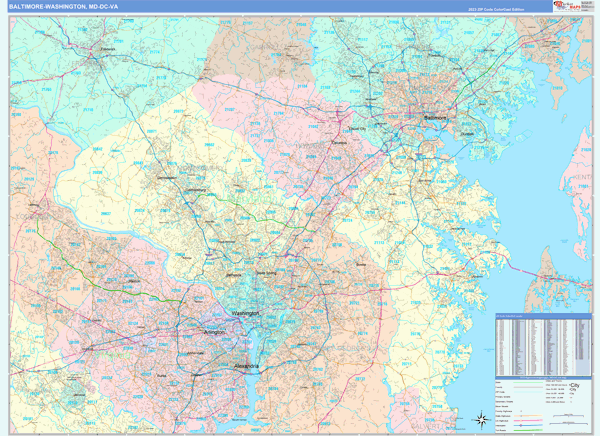
Task: Click the largest City sample in legend
Action: click(x=575, y=385)
